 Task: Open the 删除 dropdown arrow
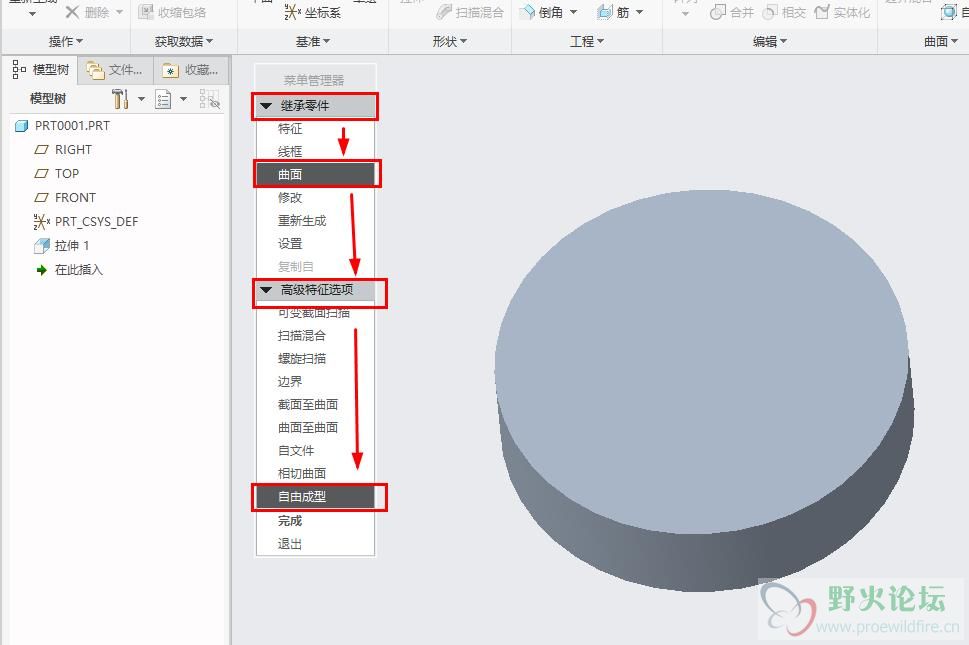119,12
